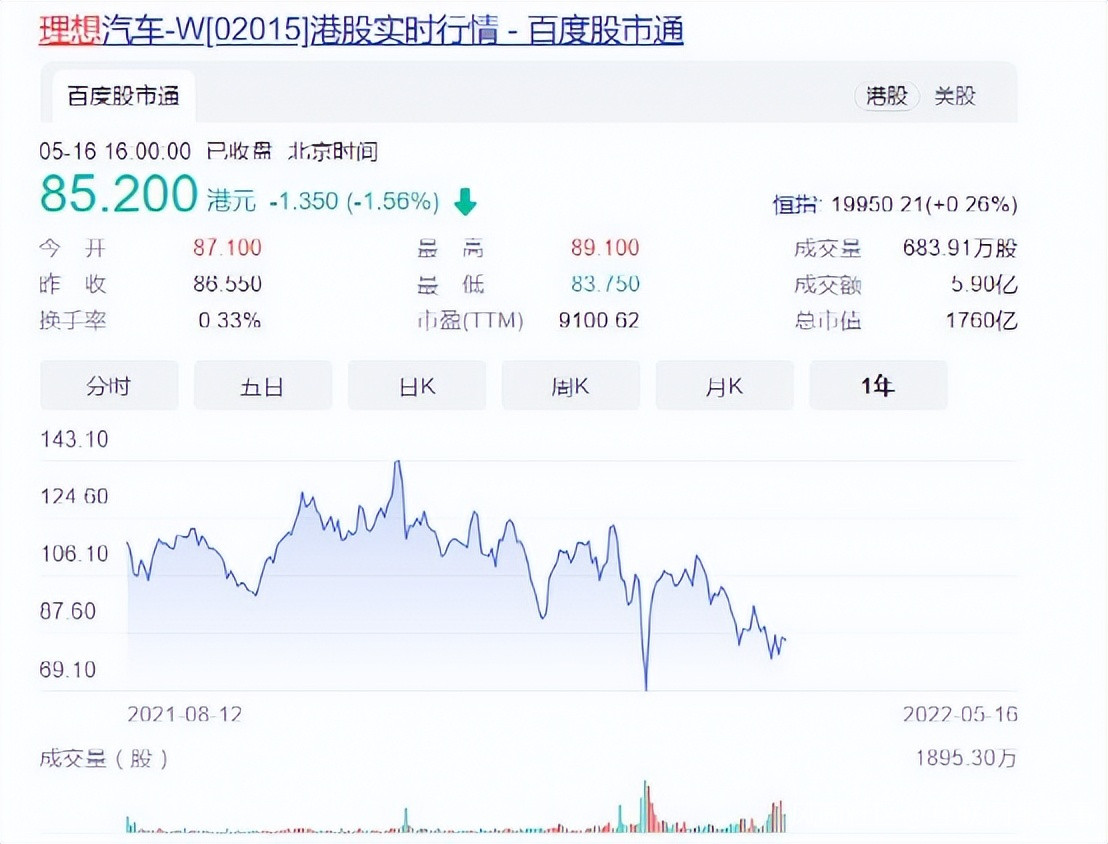Click the 换手率 value 0.33%

[230, 320]
